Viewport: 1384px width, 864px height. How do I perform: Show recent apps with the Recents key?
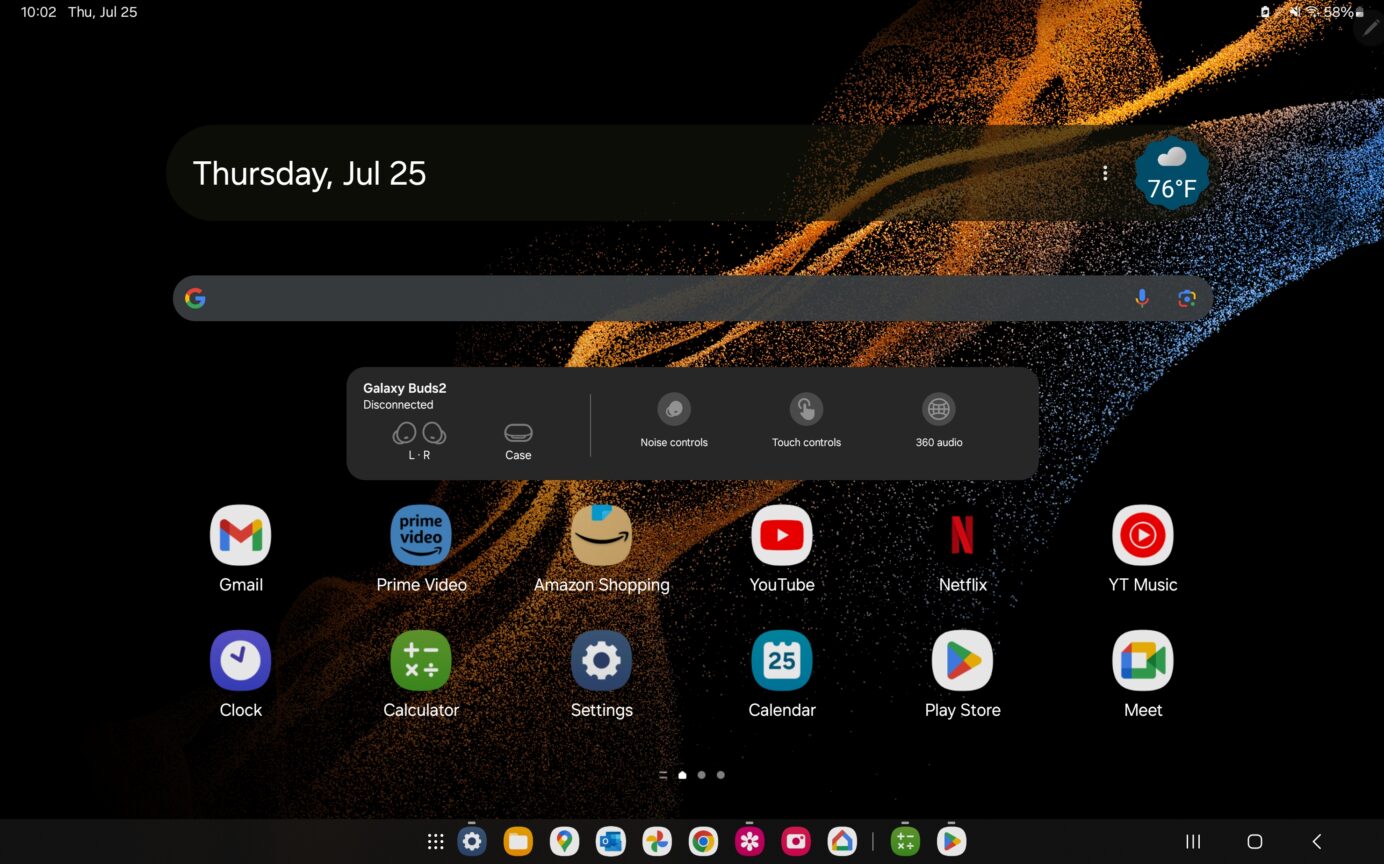click(1192, 841)
